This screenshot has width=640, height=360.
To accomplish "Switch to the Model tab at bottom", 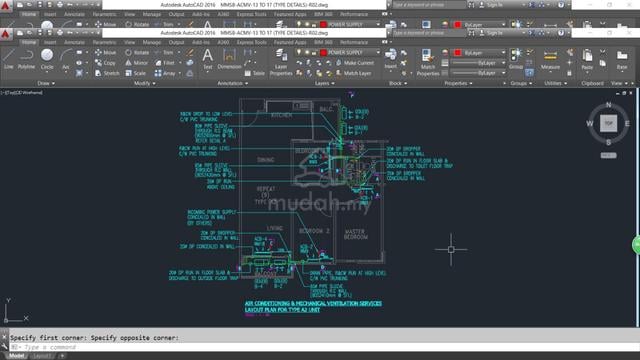I will 16,356.
